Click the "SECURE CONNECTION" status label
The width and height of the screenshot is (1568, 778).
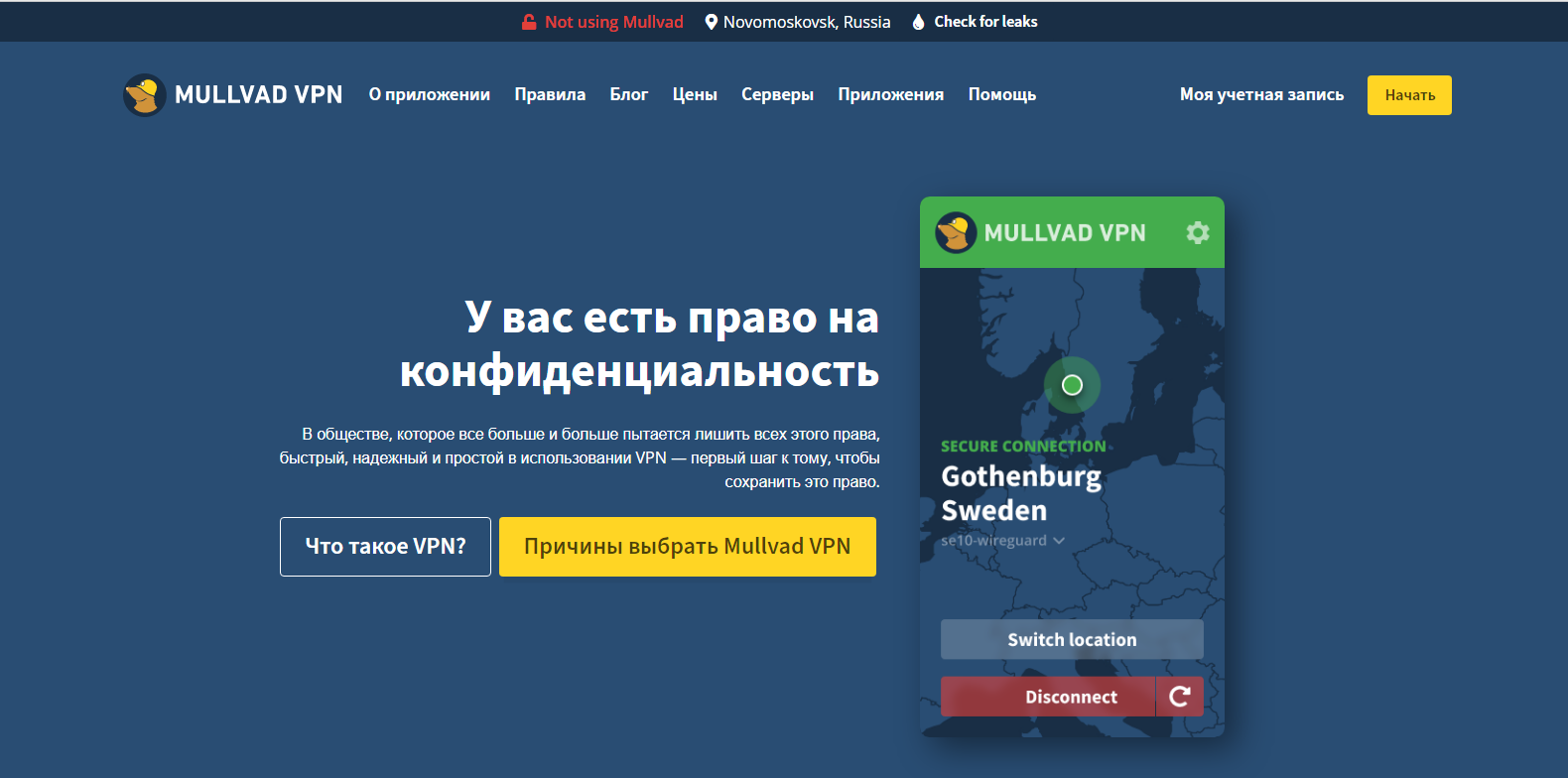pos(1023,447)
